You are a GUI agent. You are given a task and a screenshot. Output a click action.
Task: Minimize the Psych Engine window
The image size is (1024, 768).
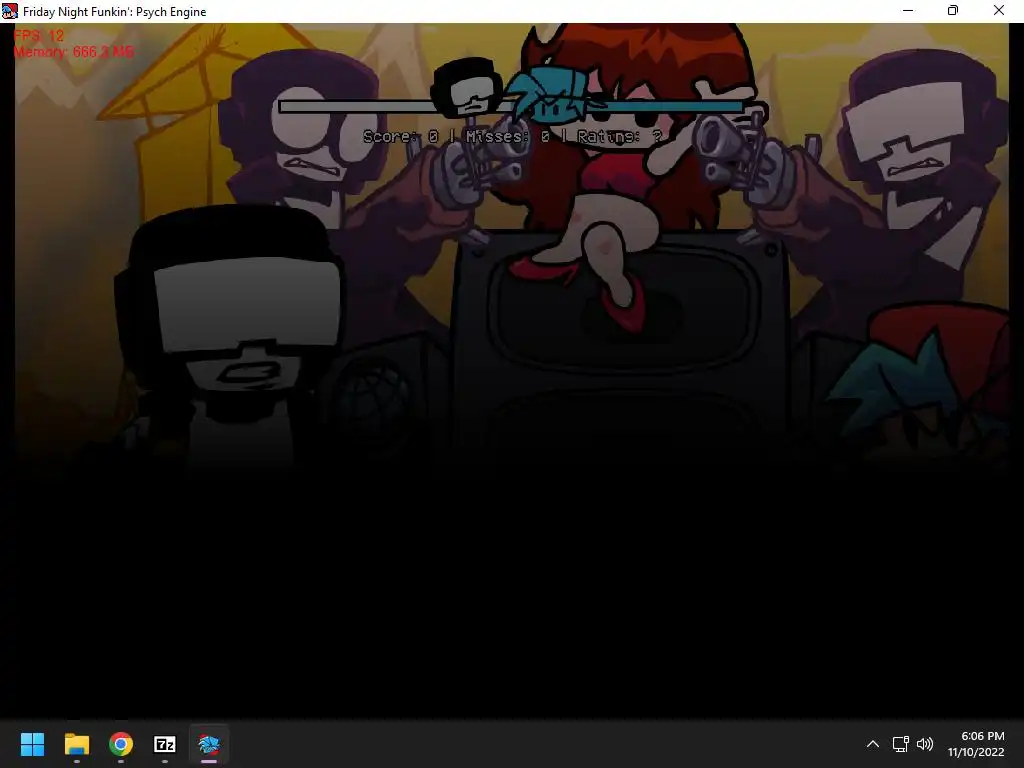(x=908, y=10)
